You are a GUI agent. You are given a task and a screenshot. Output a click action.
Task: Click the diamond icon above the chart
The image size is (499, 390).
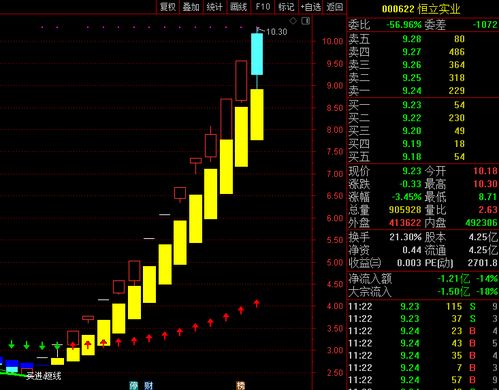click(293, 21)
